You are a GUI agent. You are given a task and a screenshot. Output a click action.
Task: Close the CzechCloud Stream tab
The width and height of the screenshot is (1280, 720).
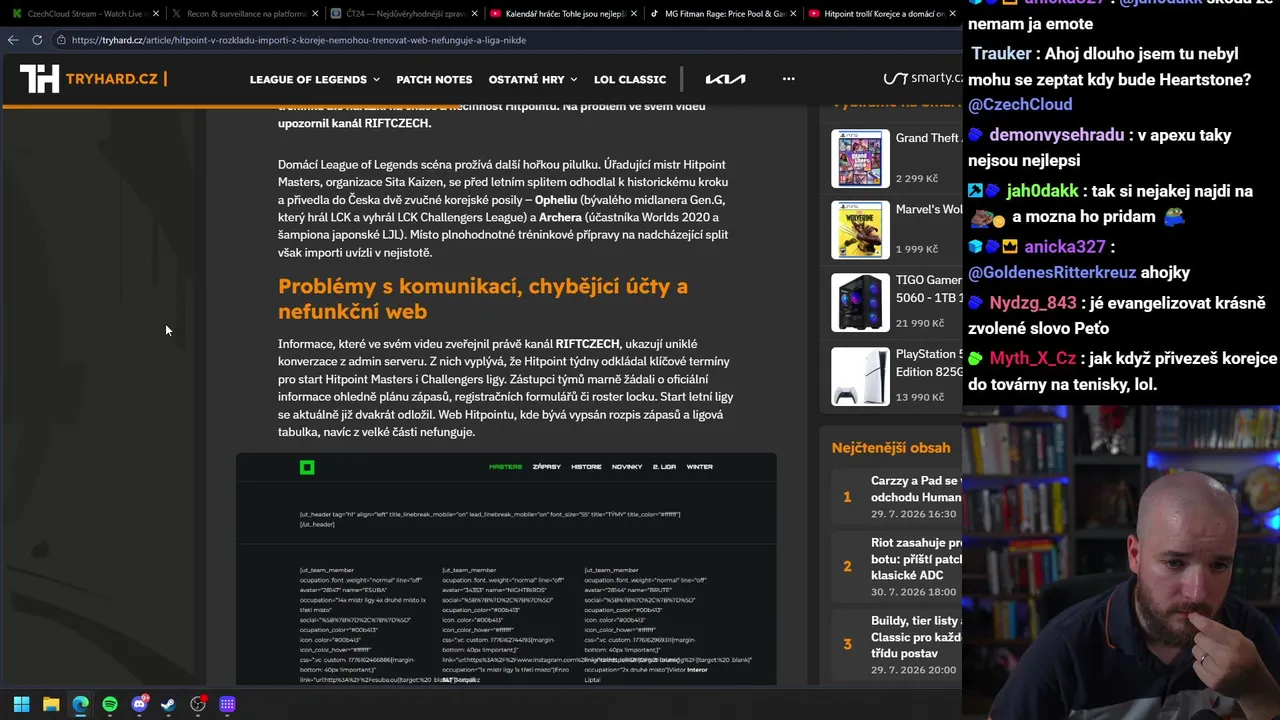(x=156, y=14)
